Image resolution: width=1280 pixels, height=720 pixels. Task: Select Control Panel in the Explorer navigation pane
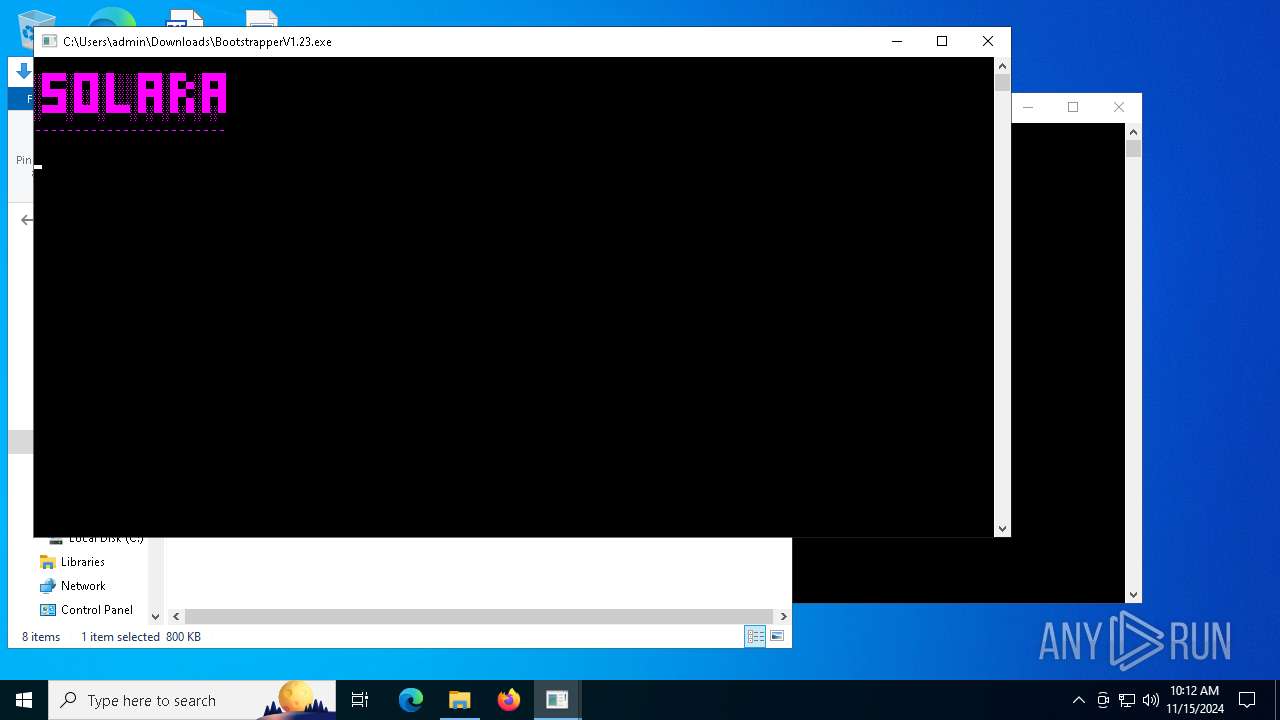[x=96, y=610]
